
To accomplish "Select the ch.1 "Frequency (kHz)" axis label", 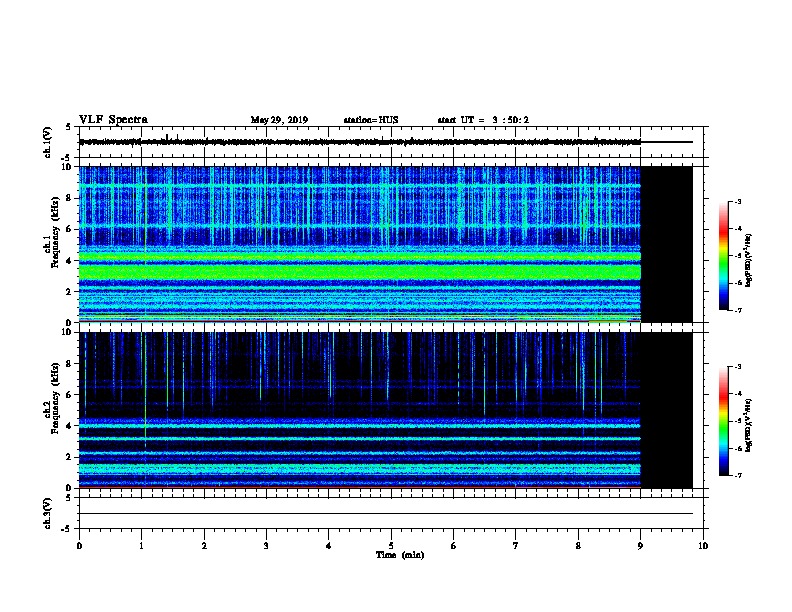I will click(55, 232).
